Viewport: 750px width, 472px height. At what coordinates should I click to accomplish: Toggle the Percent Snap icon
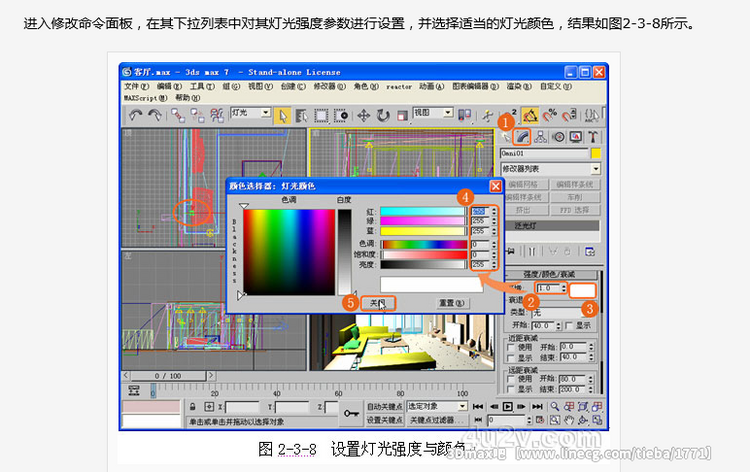pos(550,115)
